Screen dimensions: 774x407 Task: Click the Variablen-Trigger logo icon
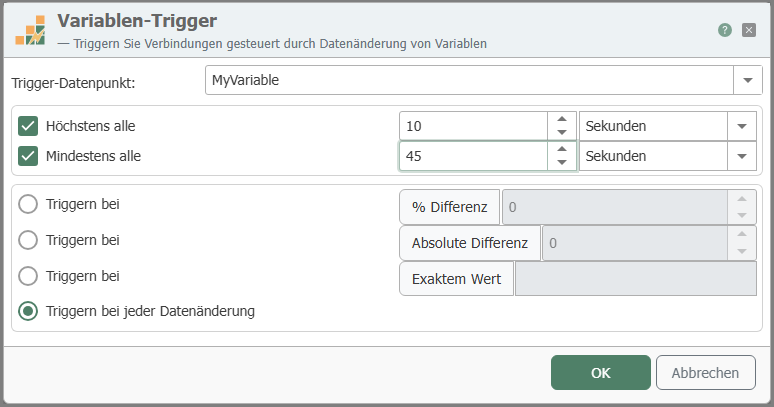30,30
